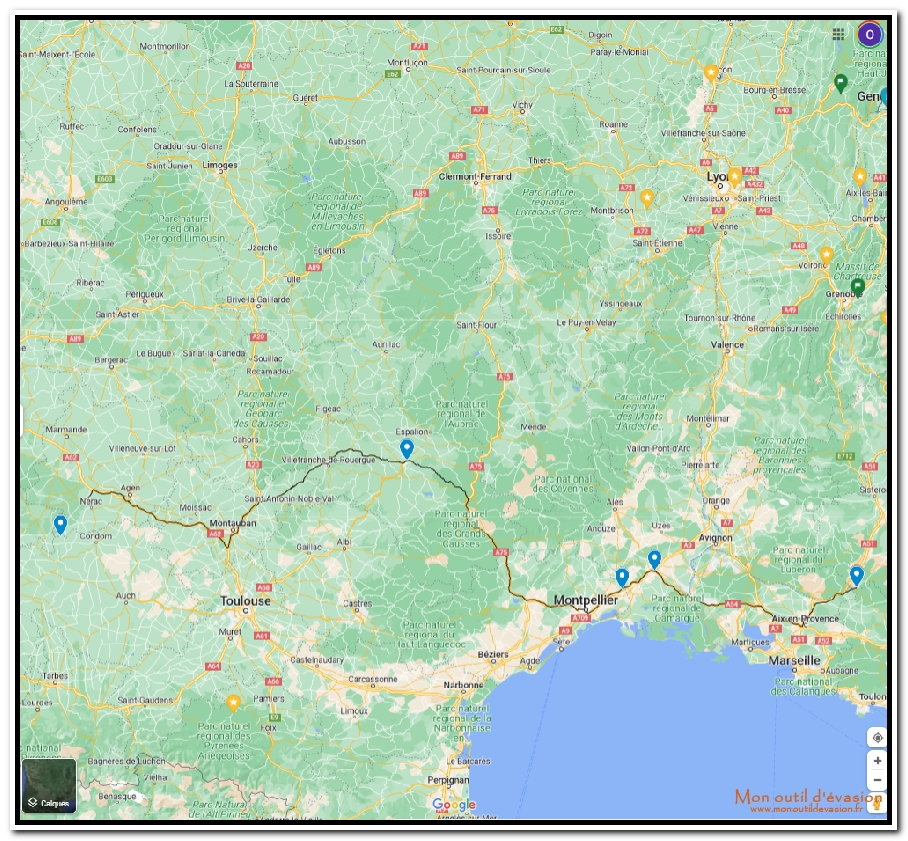Click the Castelnaudary town label
908x841 pixels.
pyautogui.click(x=317, y=660)
